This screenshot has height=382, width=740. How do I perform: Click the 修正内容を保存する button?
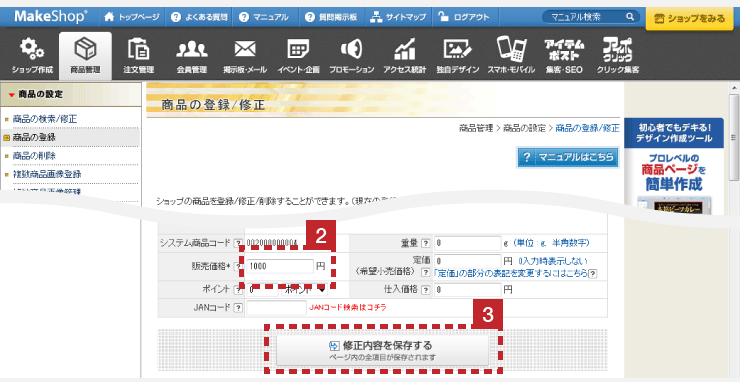click(382, 350)
